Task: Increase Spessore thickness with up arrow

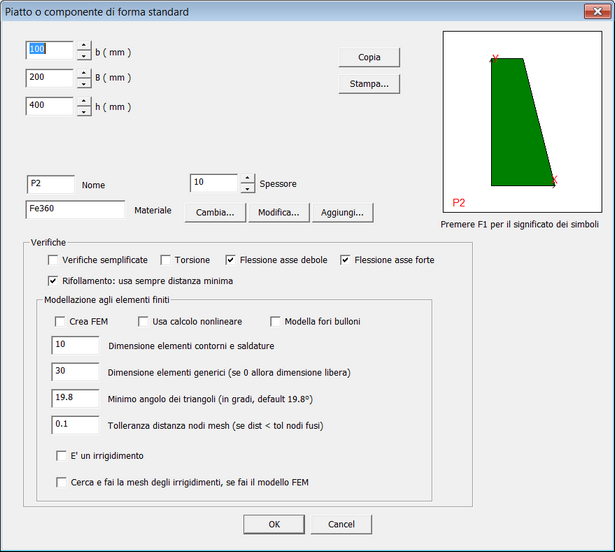Action: point(247,178)
